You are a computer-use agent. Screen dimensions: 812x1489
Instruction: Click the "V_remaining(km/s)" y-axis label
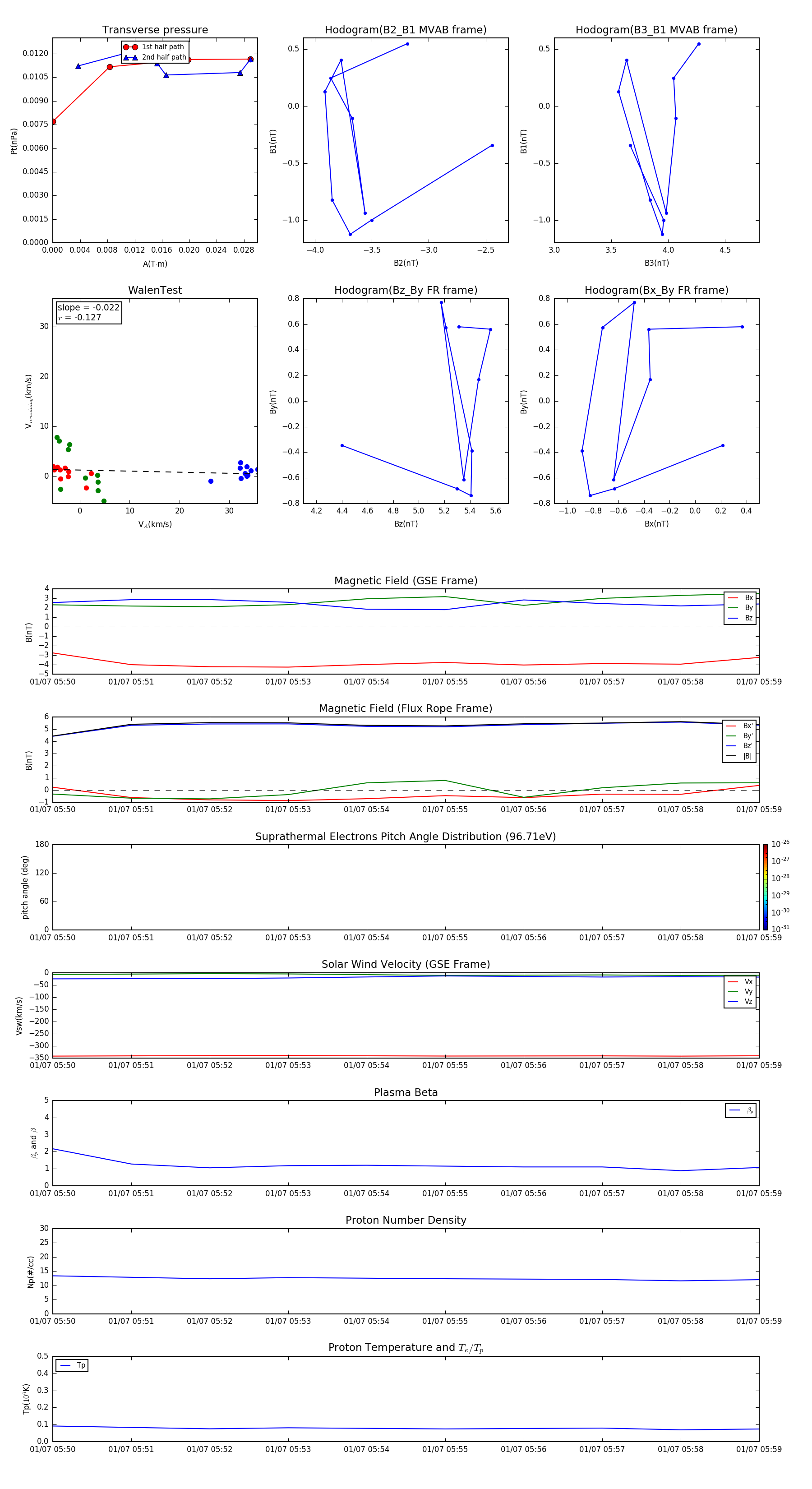28,401
